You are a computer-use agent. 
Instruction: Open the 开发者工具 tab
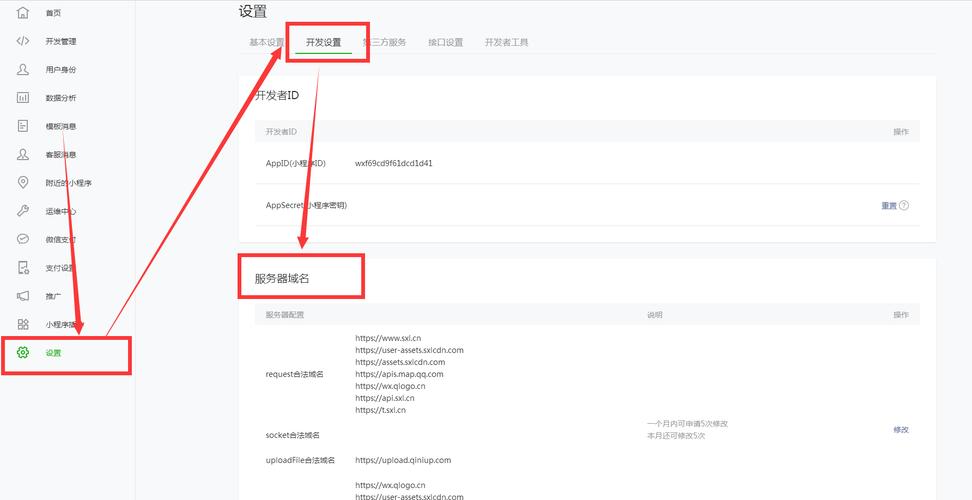pos(506,43)
